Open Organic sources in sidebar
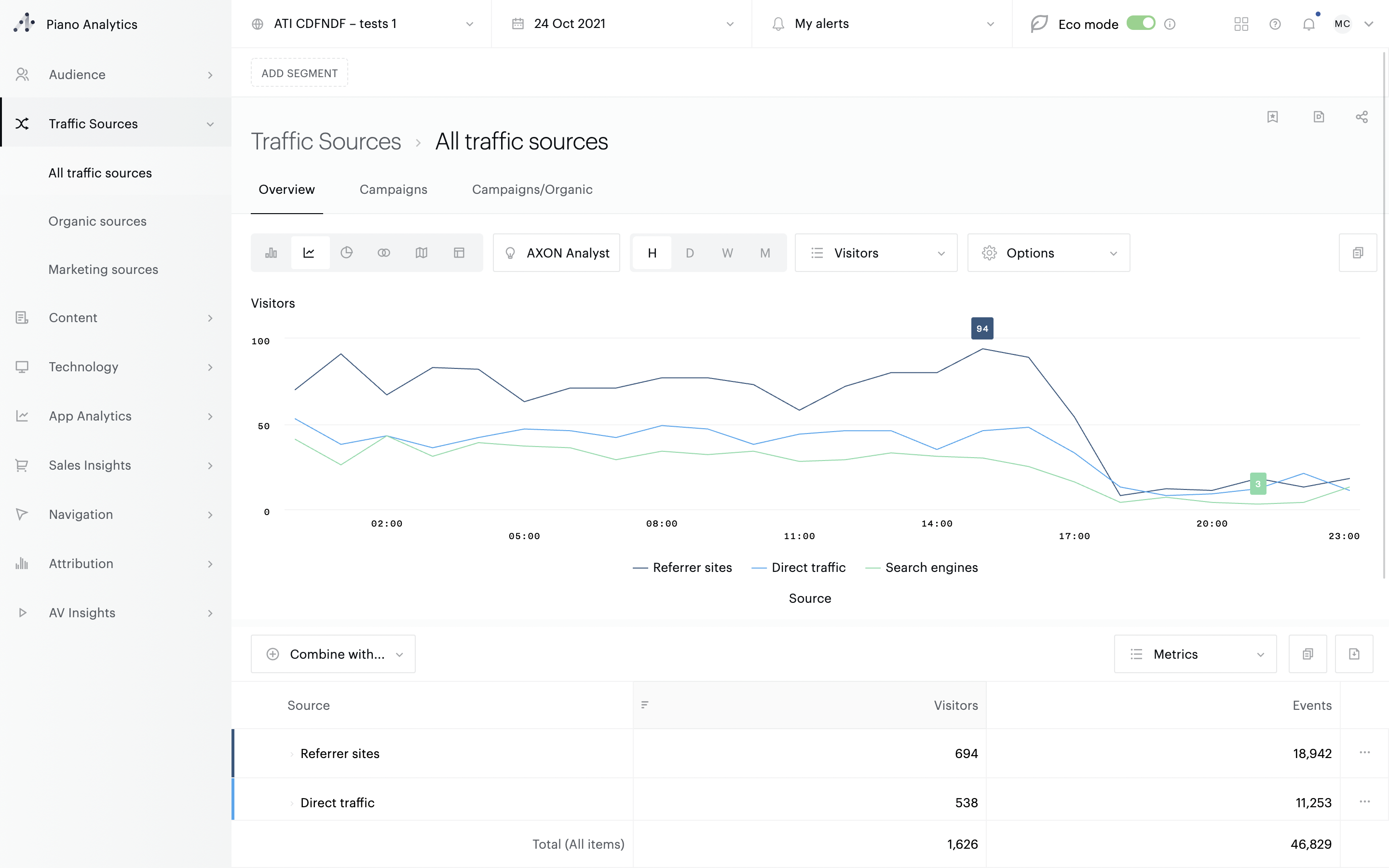This screenshot has width=1389, height=868. coord(97,221)
